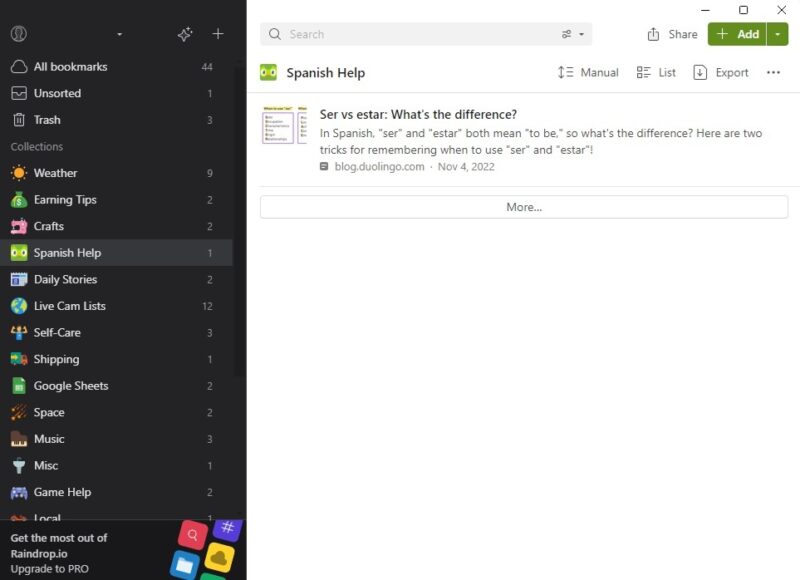Click the AI sparkle icon

click(x=185, y=34)
